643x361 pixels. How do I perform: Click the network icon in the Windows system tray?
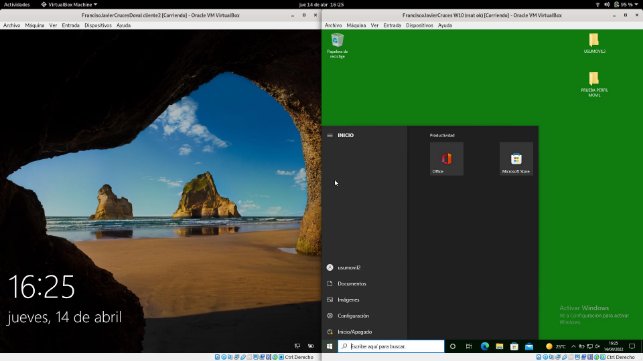pos(590,346)
